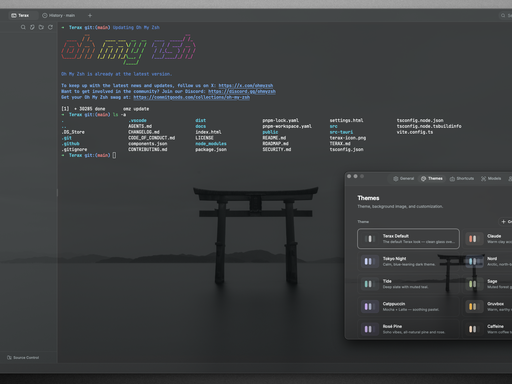The width and height of the screenshot is (512, 384).
Task: Add a new tab with the plus icon
Action: [x=90, y=15]
